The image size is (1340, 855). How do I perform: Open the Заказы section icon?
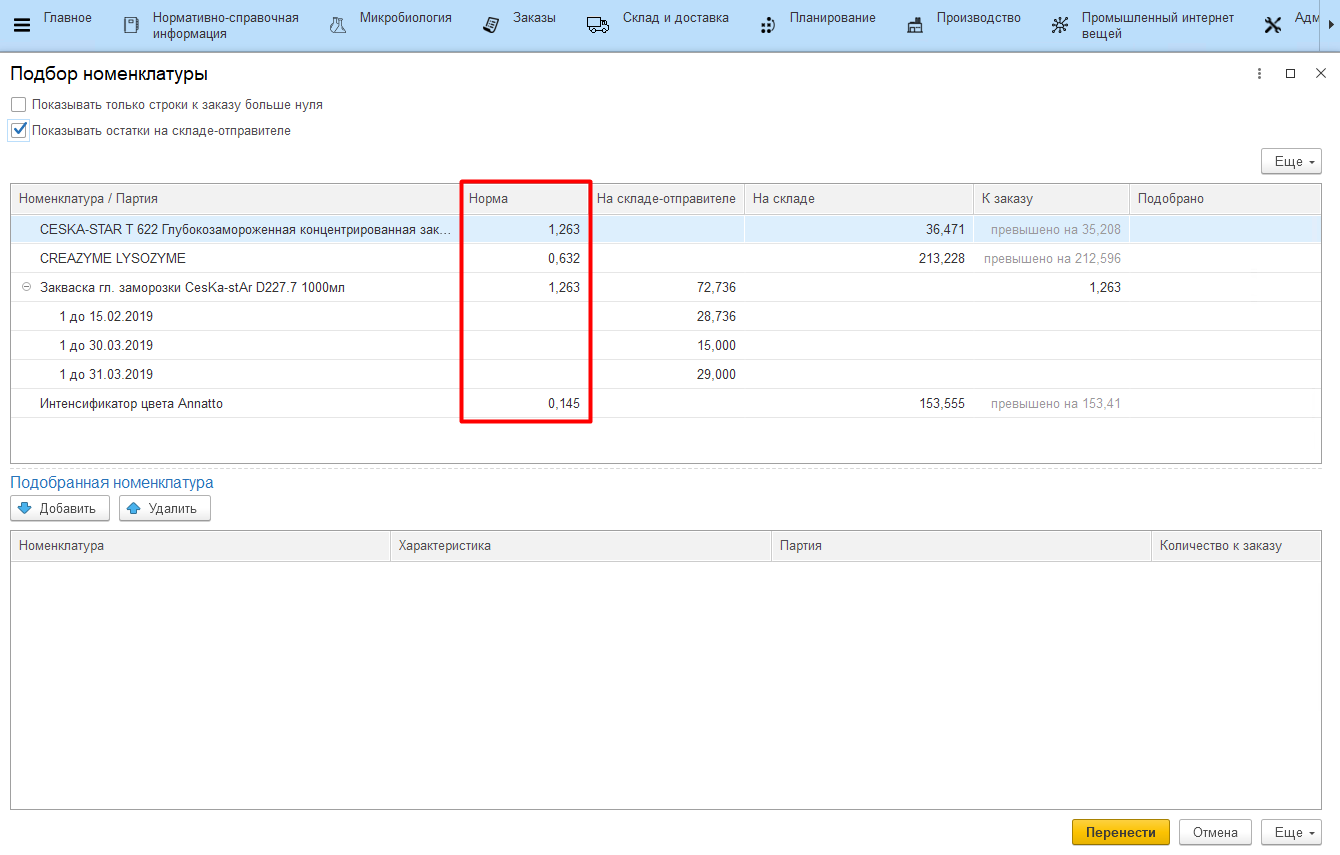(x=491, y=26)
